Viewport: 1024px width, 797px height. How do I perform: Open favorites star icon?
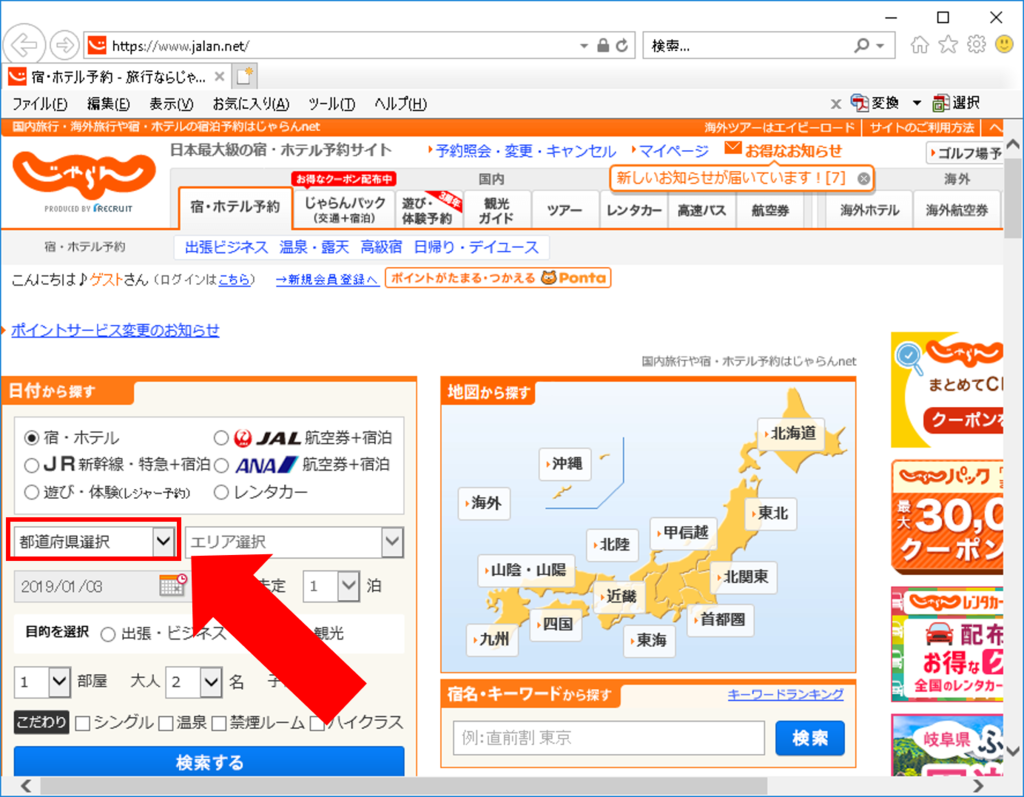point(948,45)
